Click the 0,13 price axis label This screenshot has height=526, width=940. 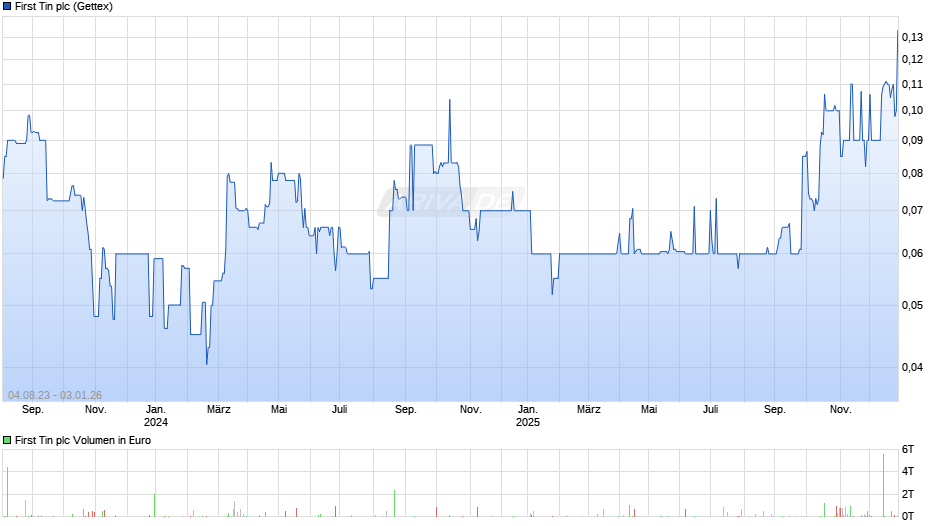coord(912,37)
